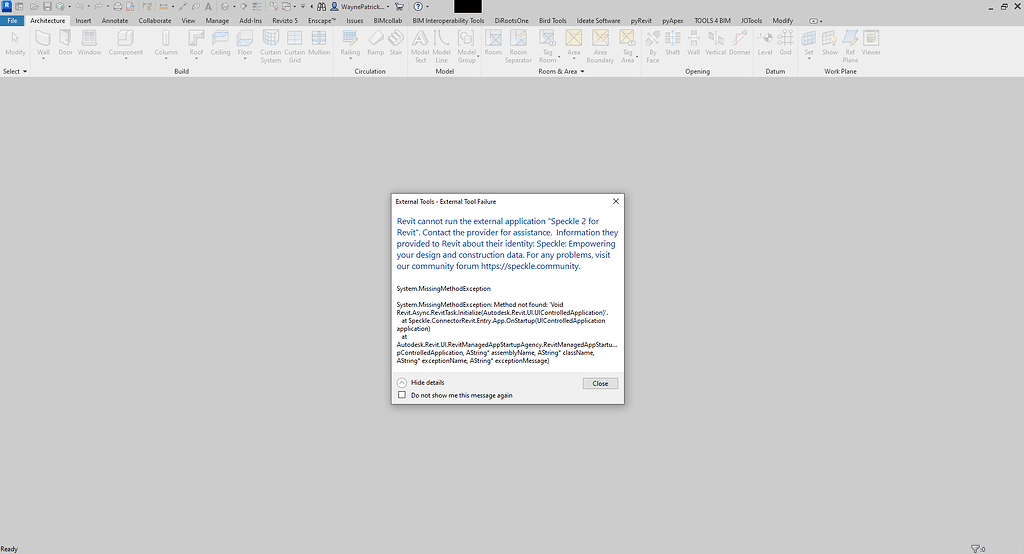The image size is (1024, 554).
Task: Open the Ideate Software ribbon tab
Action: 598,20
